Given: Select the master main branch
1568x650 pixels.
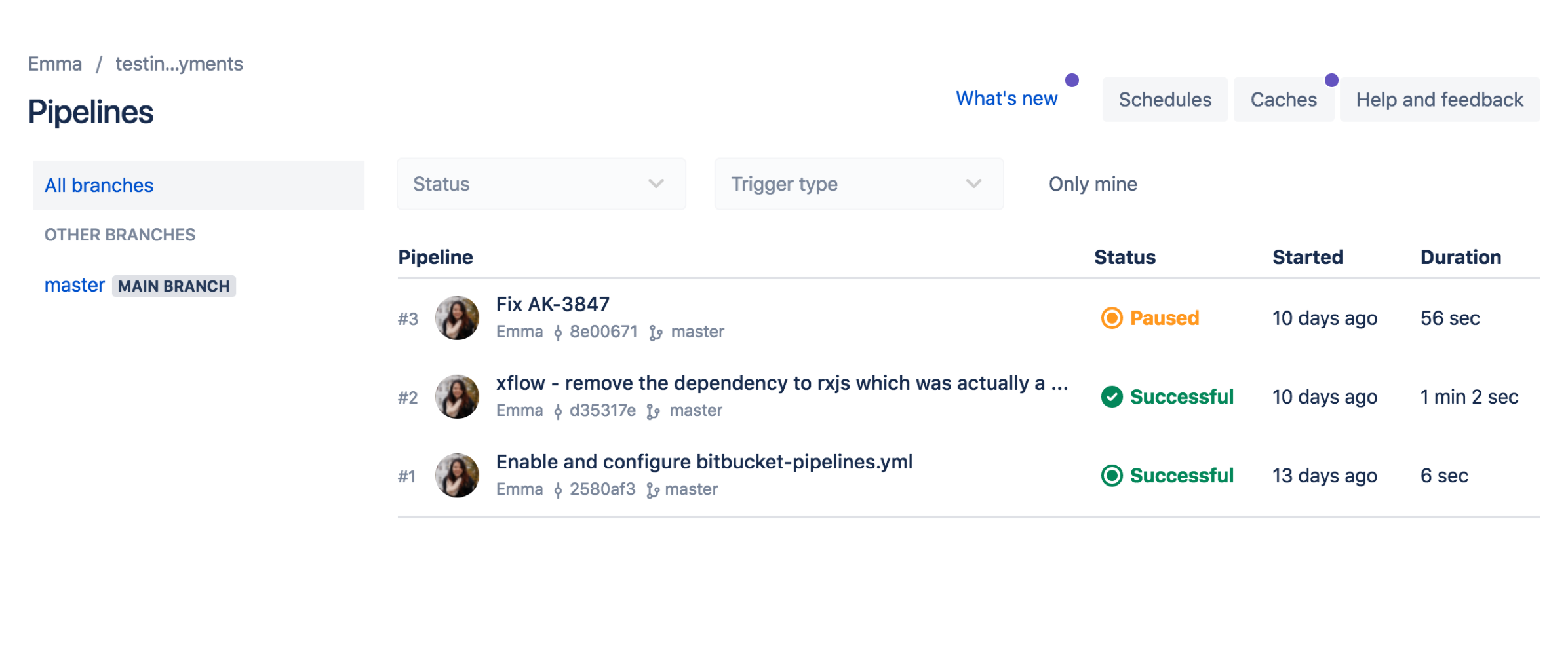Looking at the screenshot, I should 75,285.
